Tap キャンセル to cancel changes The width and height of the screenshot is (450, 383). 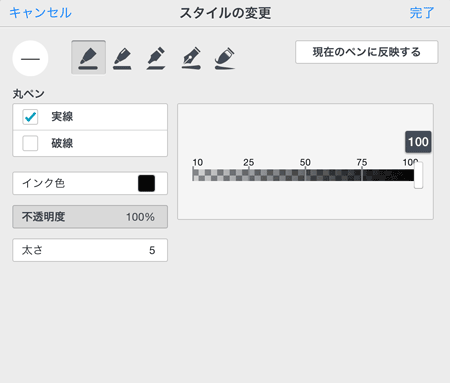coord(40,13)
